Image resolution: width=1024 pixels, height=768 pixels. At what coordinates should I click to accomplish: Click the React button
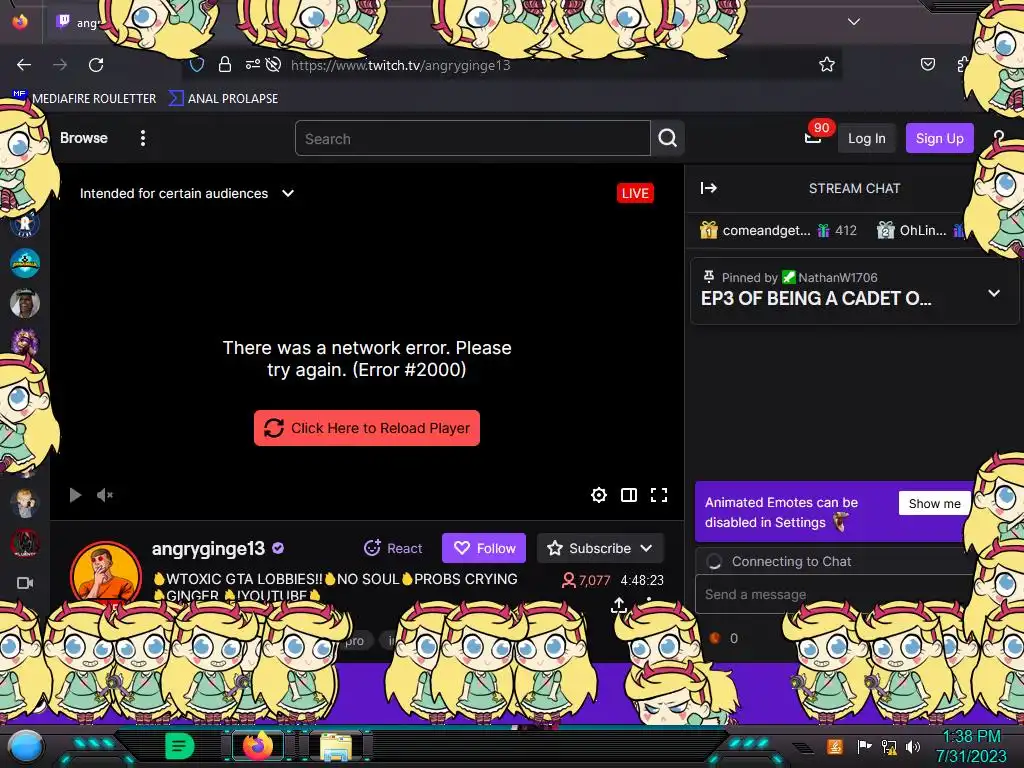tap(393, 549)
